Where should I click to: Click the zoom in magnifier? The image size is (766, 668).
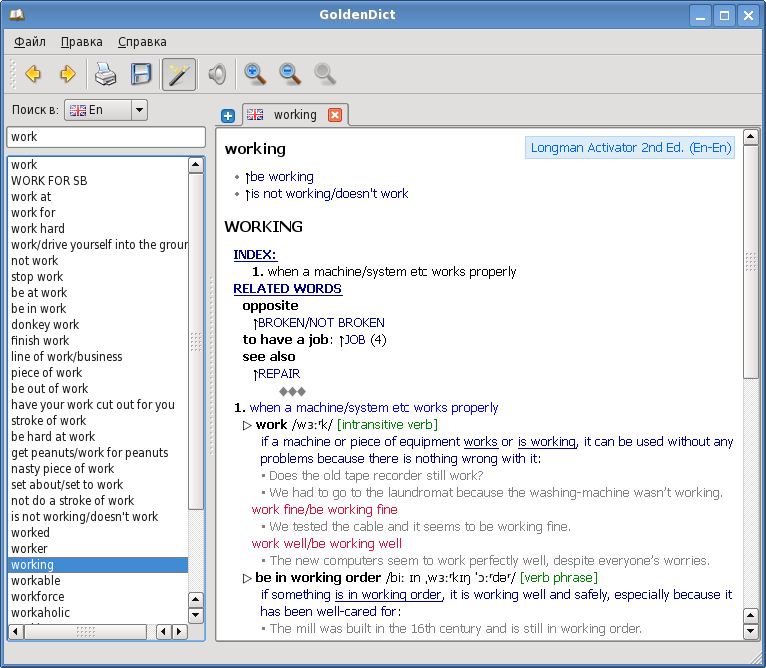[x=256, y=74]
